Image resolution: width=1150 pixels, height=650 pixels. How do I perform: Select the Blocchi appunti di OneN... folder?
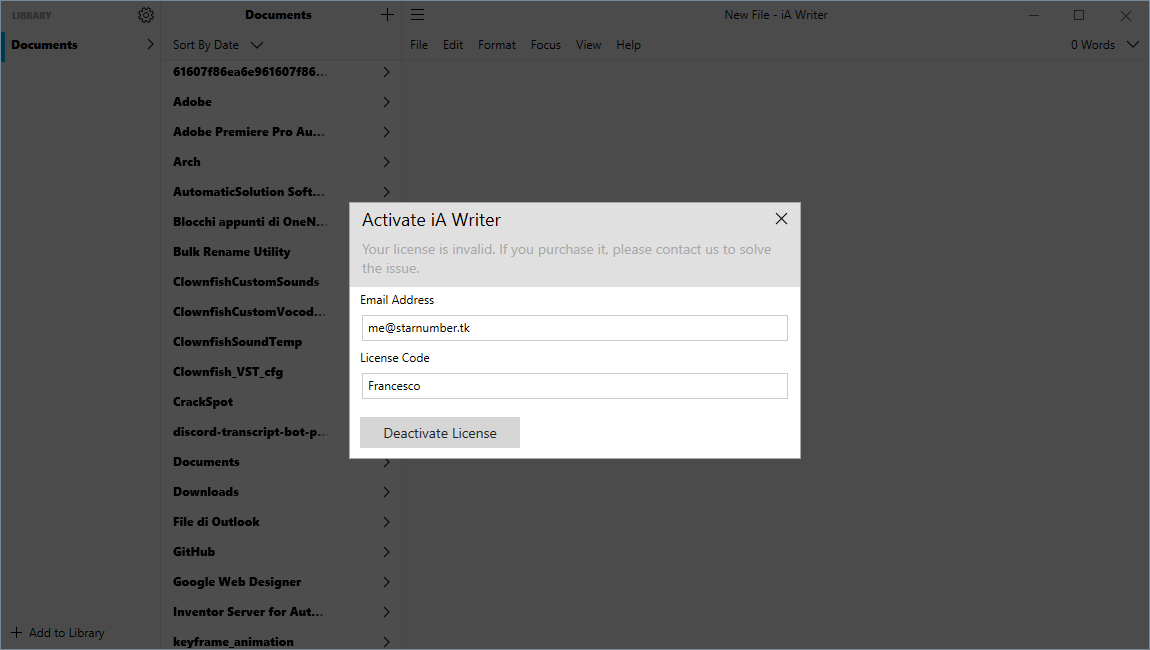point(249,222)
